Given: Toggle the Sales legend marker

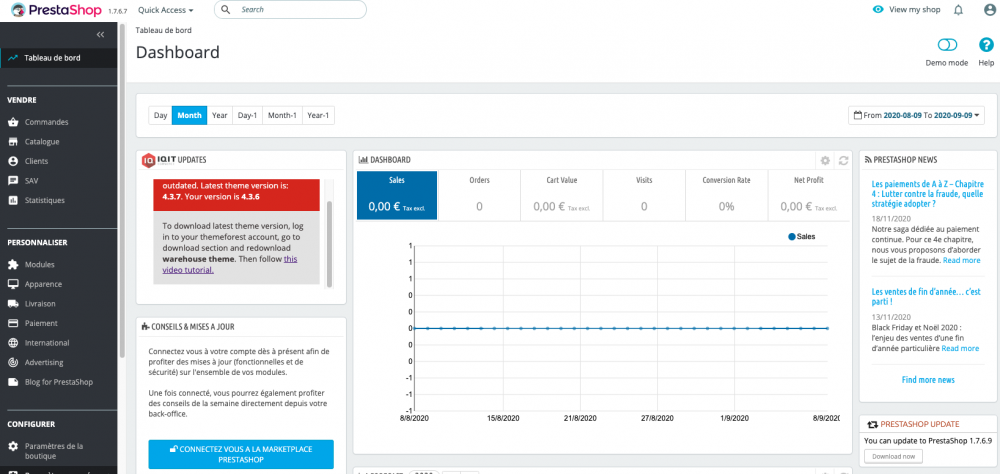Looking at the screenshot, I should [792, 237].
